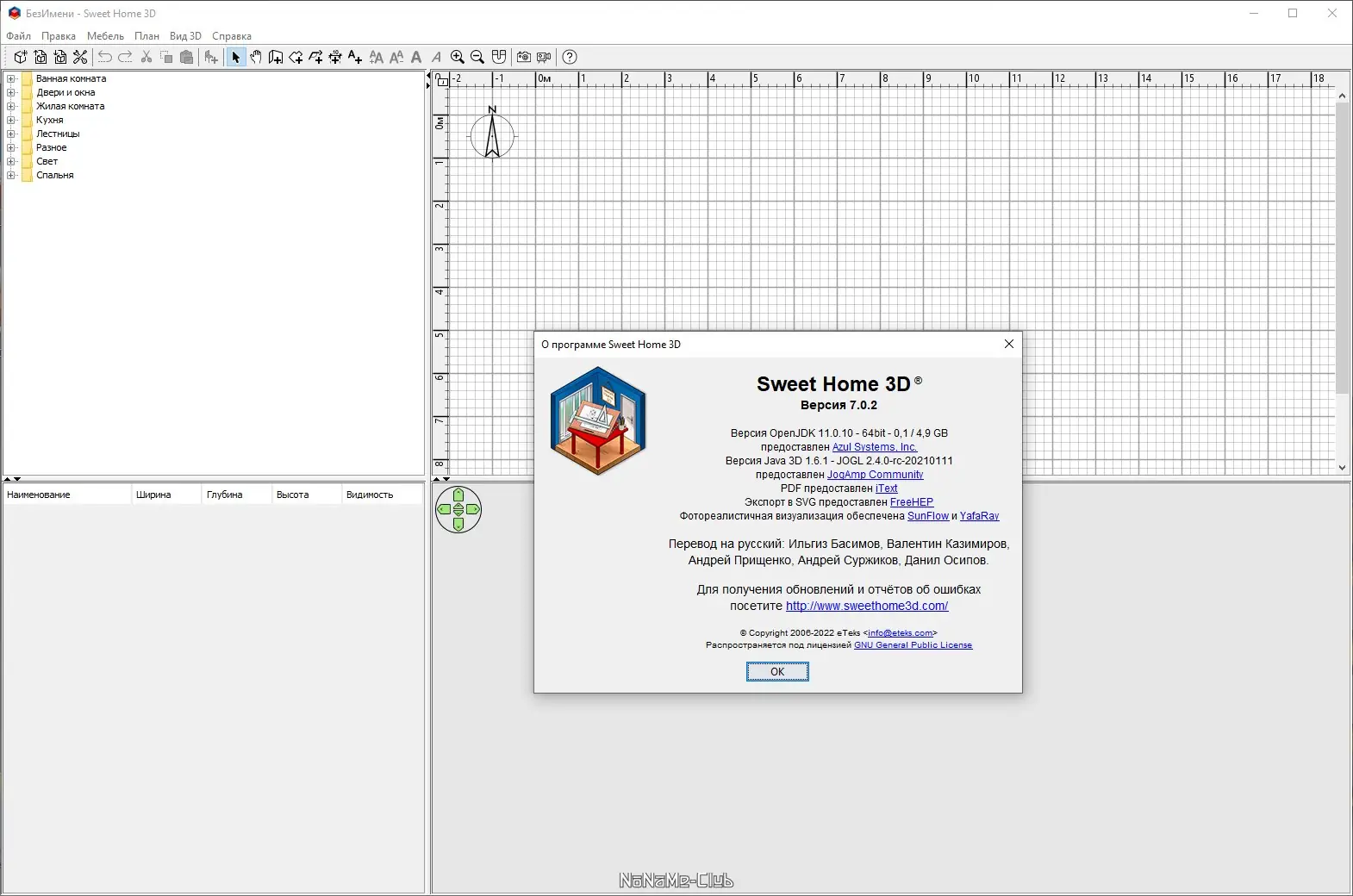Viewport: 1353px width, 896px height.
Task: Choose the Add text label tool
Action: 355,57
